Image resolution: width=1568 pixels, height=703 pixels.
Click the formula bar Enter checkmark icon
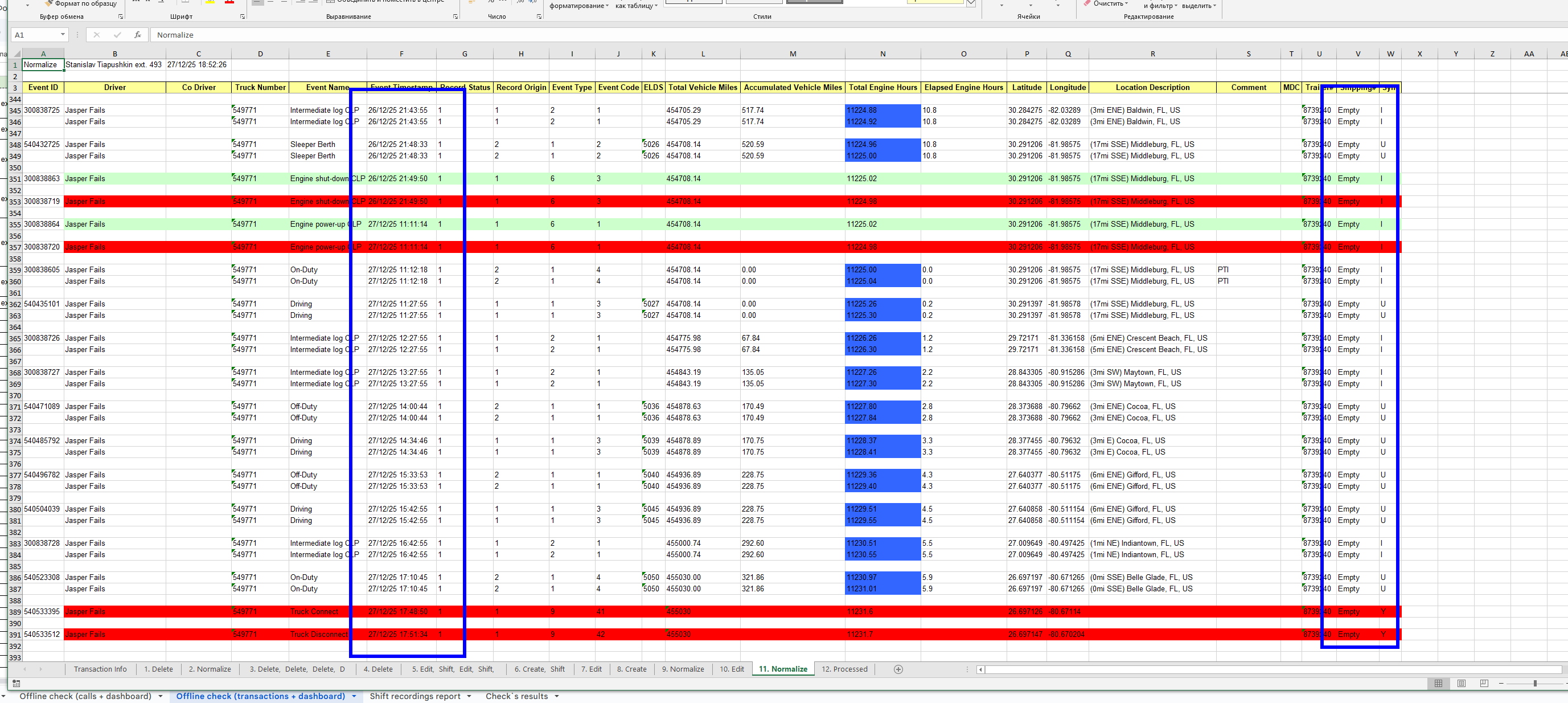117,35
